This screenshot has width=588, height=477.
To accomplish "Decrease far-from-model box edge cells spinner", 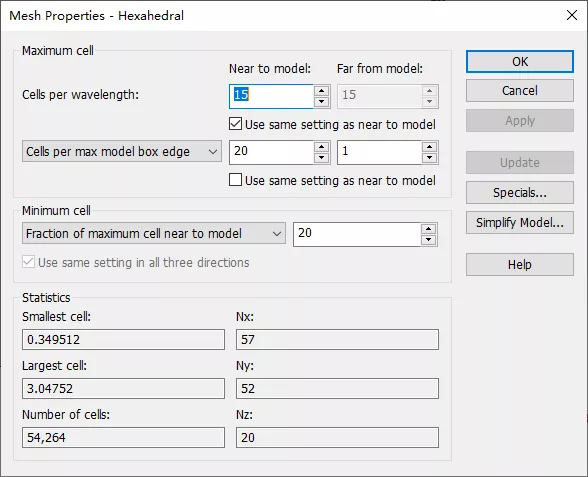I will point(429,158).
